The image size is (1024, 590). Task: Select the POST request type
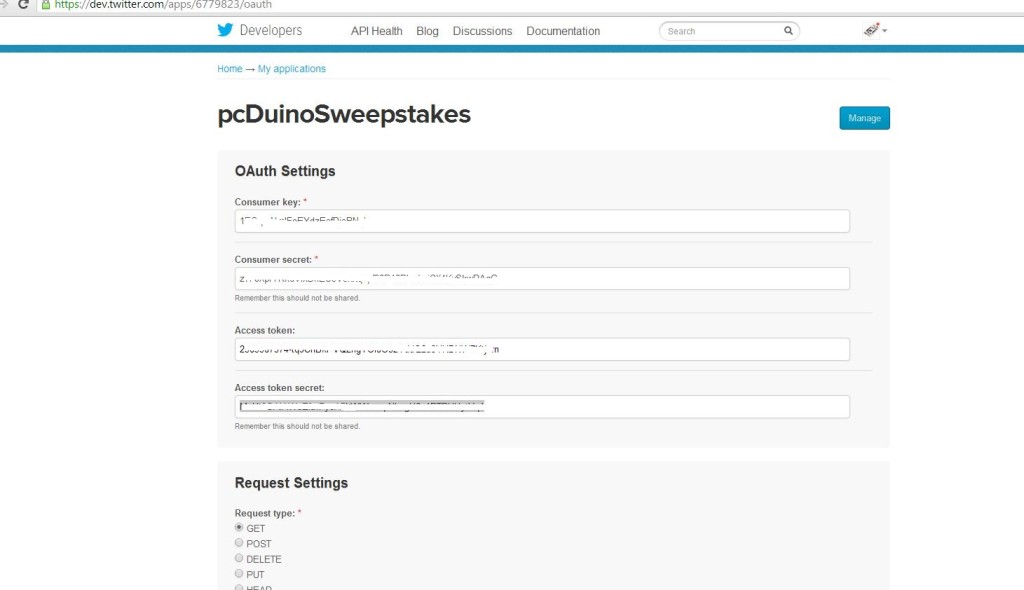[239, 543]
